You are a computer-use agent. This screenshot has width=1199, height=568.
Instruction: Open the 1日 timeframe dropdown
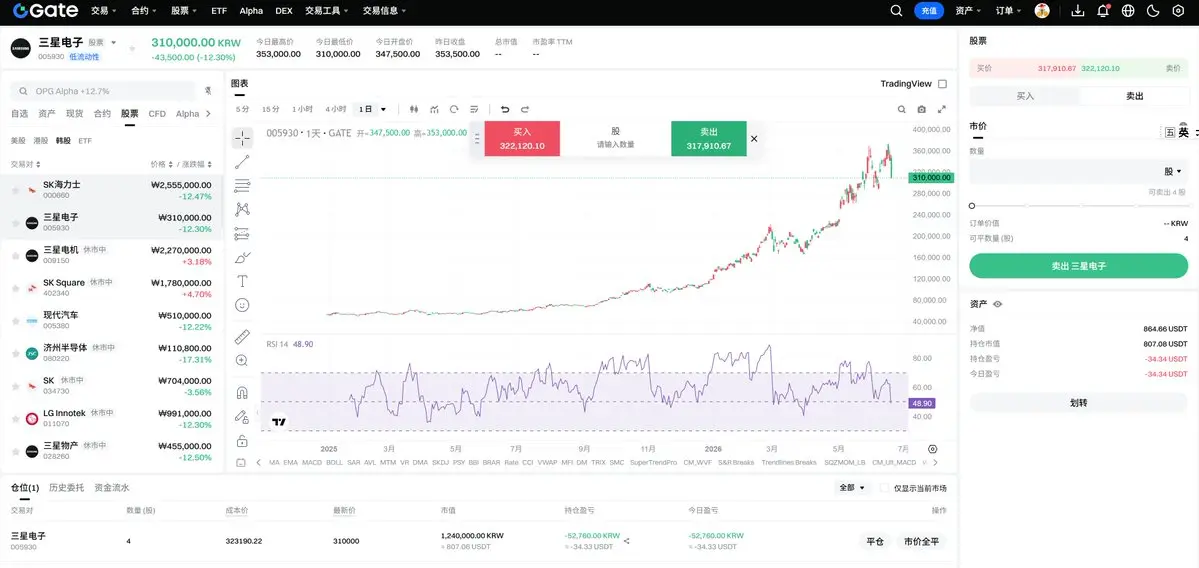pos(373,109)
